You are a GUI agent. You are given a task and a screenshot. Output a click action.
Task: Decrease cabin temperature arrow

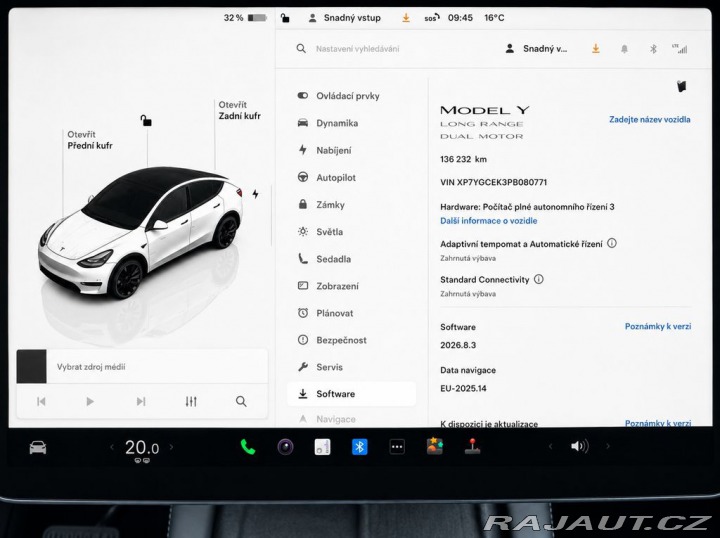click(112, 447)
